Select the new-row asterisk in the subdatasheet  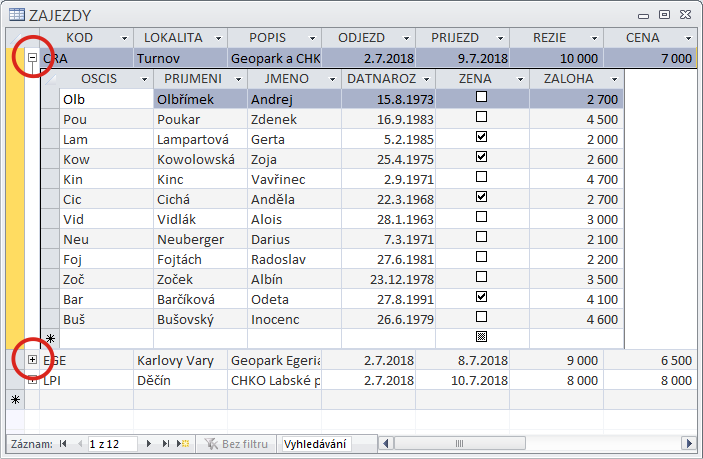coord(50,339)
